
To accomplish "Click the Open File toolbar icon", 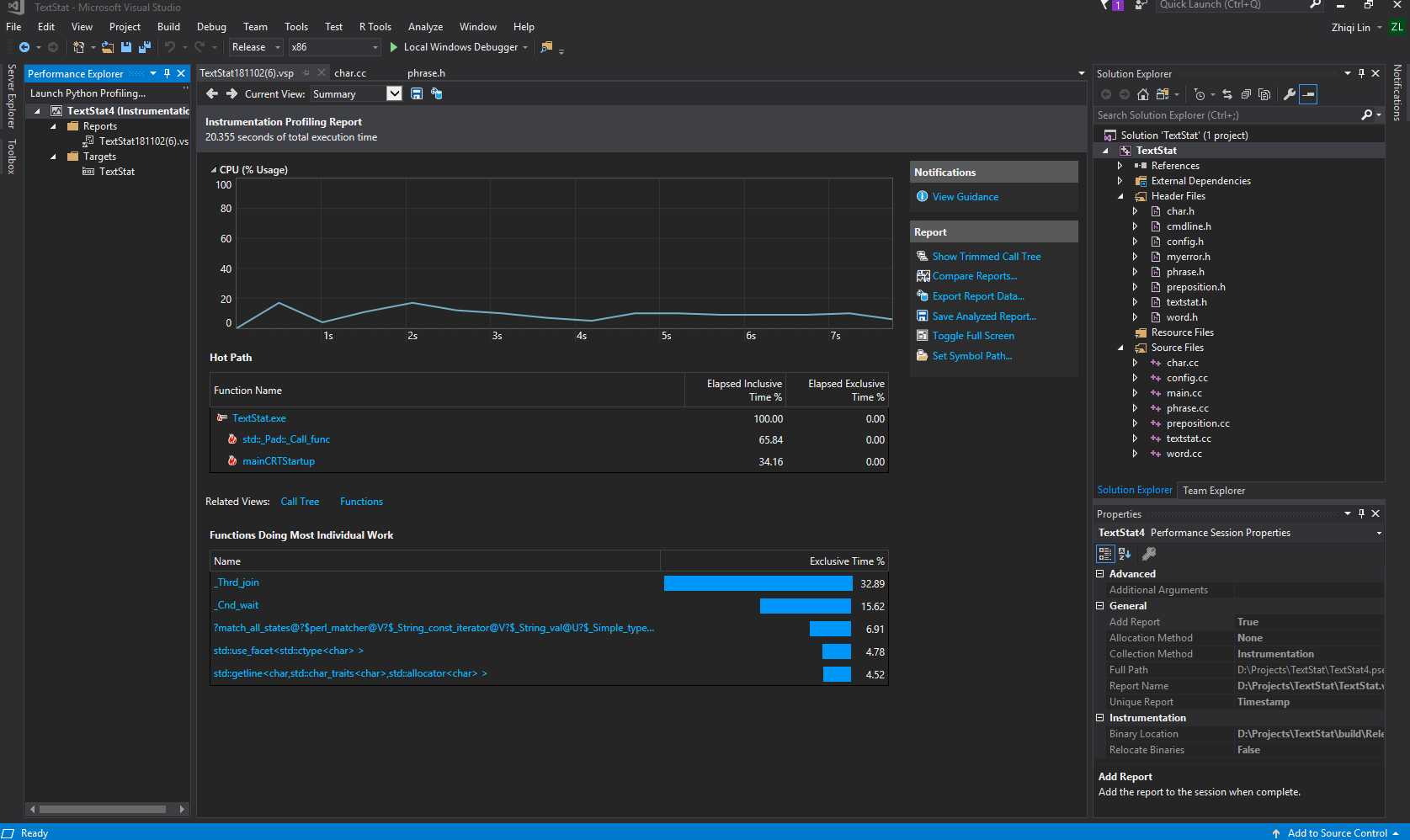I will [108, 47].
